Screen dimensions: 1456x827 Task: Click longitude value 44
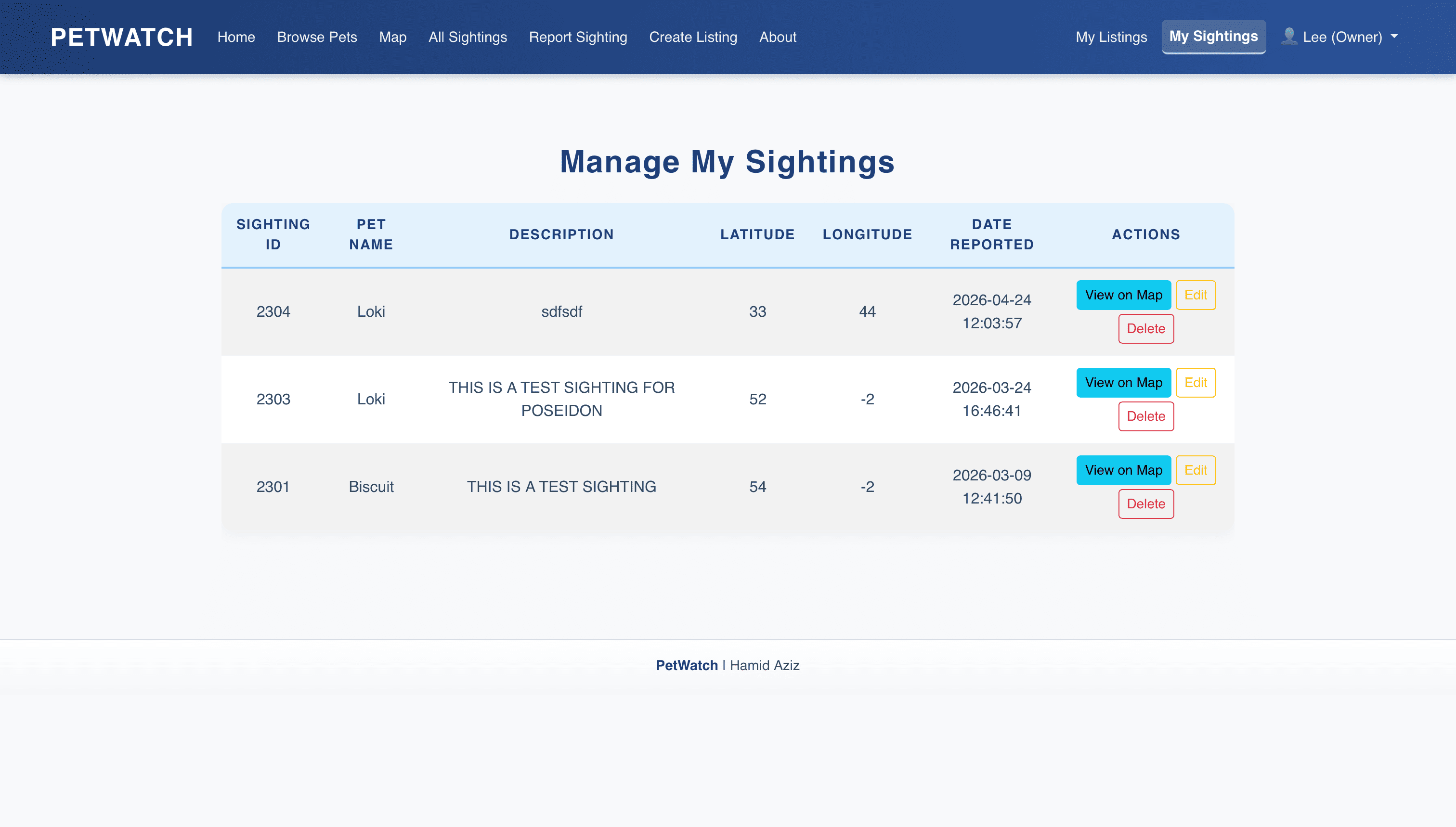[867, 311]
